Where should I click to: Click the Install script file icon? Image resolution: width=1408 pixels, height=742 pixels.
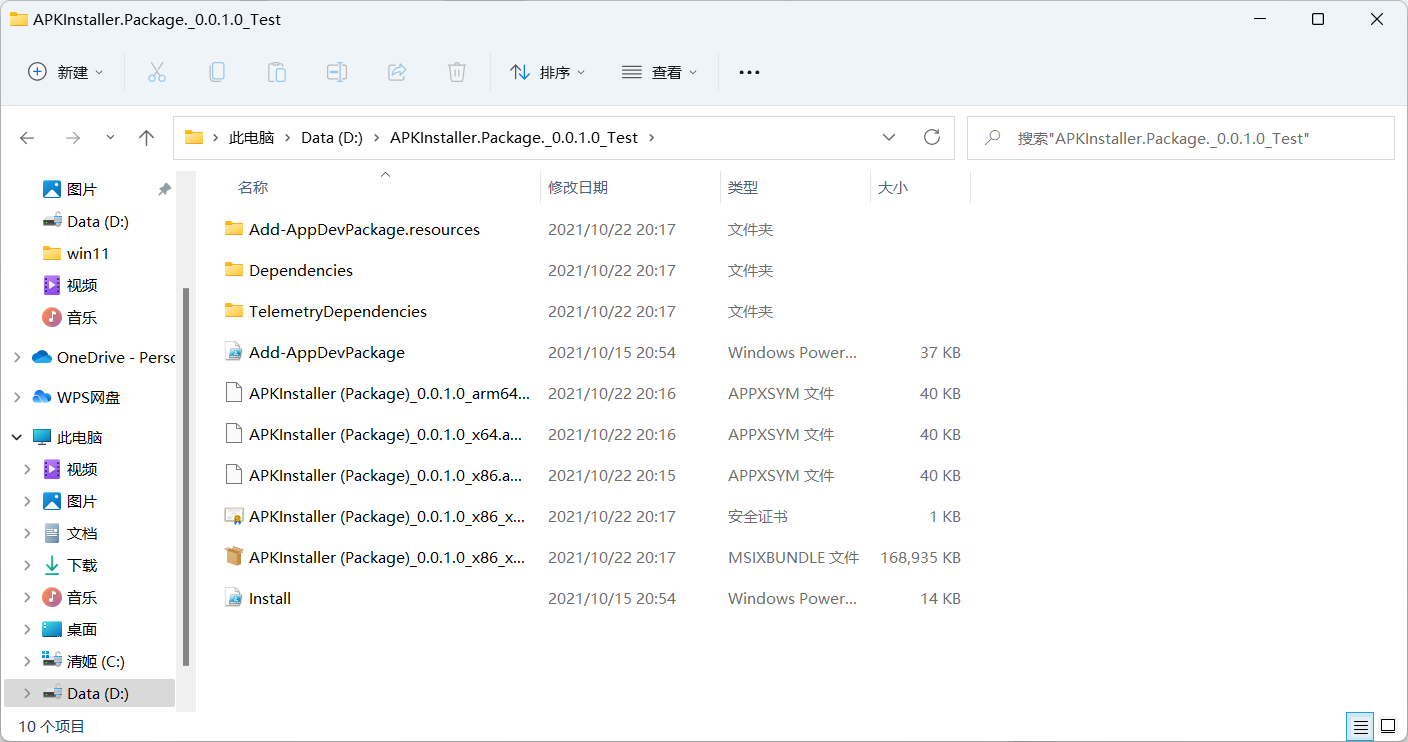pos(234,598)
